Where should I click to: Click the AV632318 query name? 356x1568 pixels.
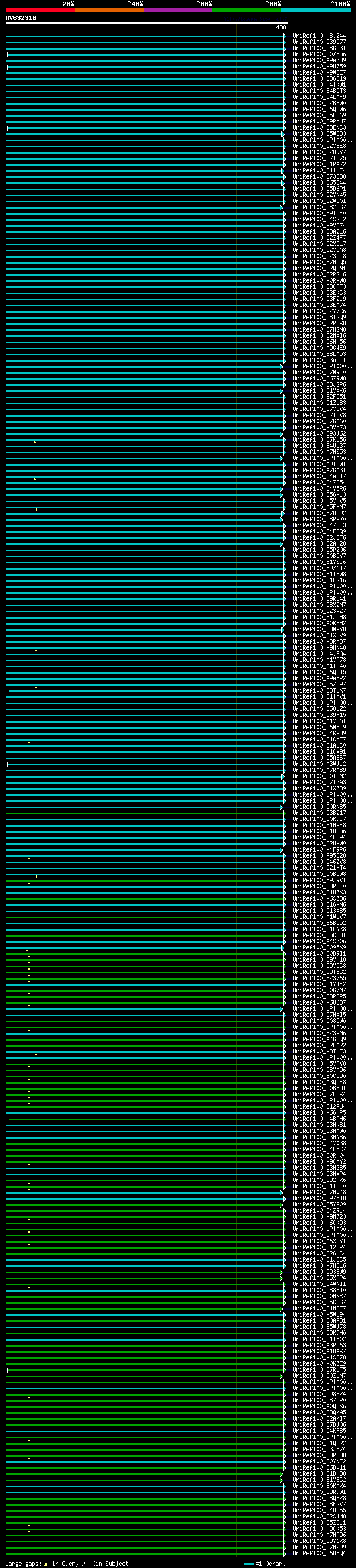21,18
